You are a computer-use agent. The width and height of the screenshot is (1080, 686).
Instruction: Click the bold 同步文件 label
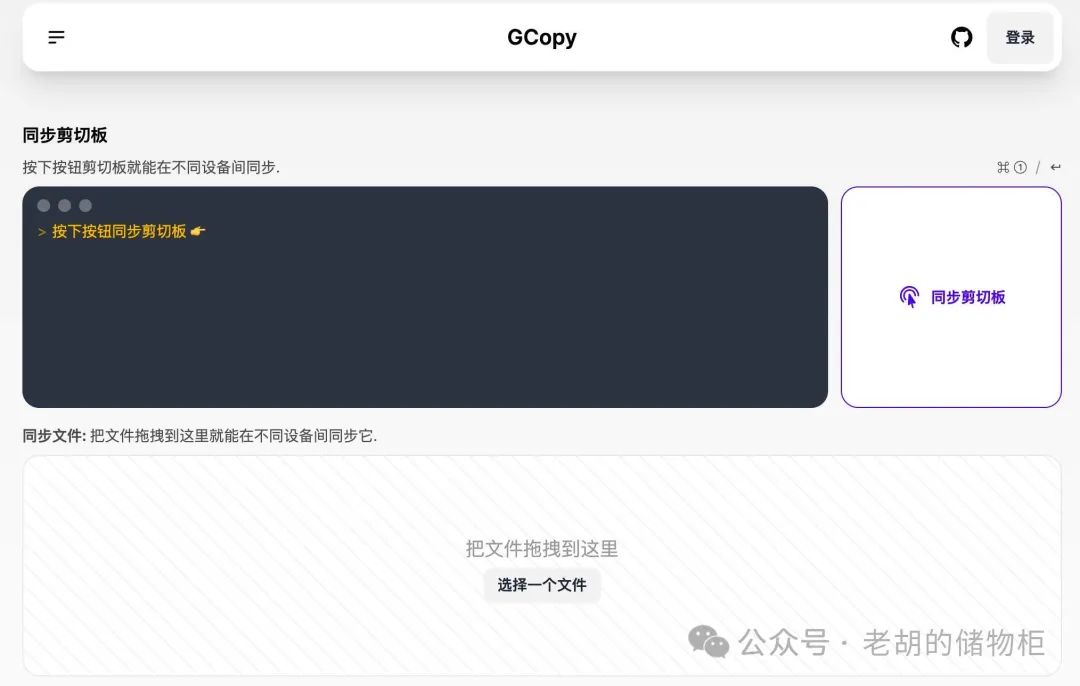tap(52, 436)
